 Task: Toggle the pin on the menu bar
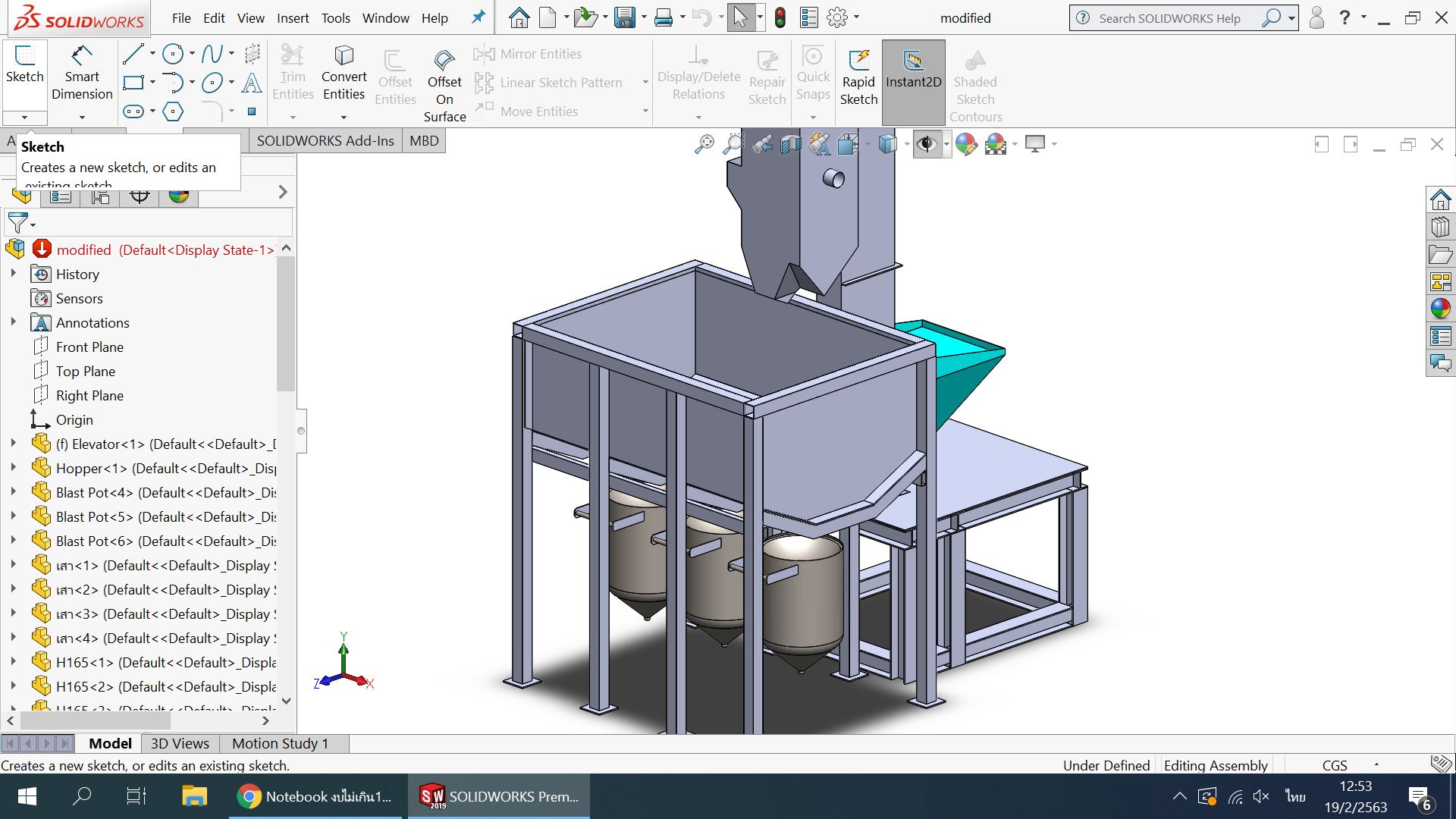(x=478, y=17)
